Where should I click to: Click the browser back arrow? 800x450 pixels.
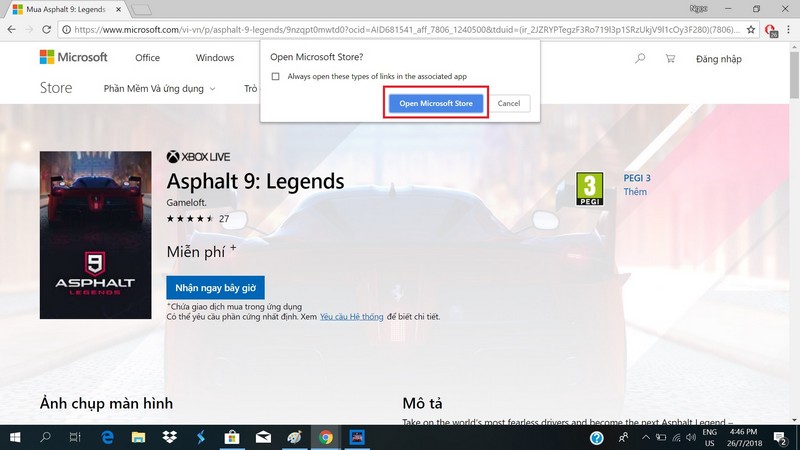pos(11,30)
